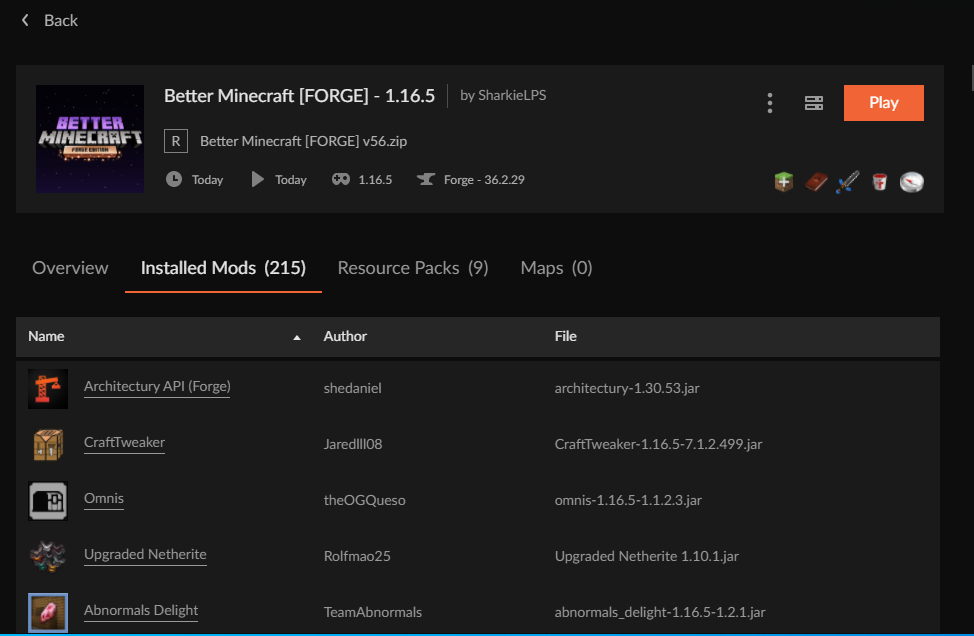Open the Resource Packs (9) tab
The height and width of the screenshot is (636, 974).
tap(412, 268)
